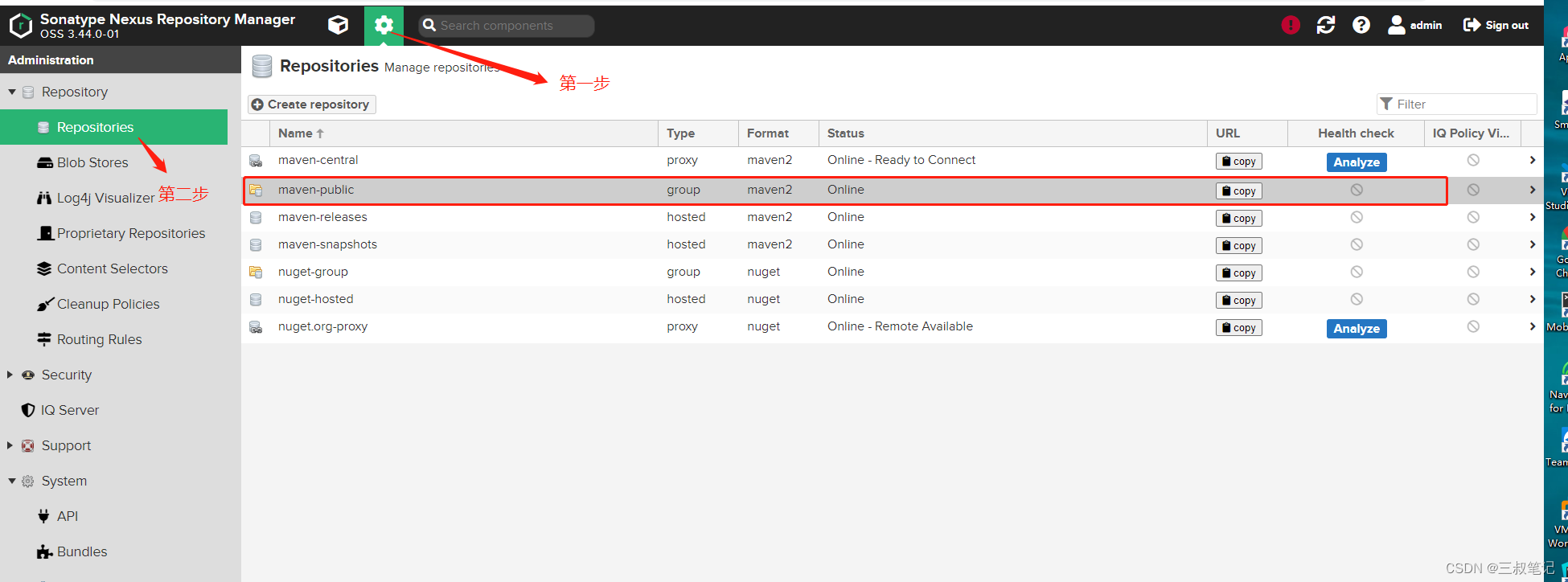Open Routing Rules menu item

click(x=100, y=339)
